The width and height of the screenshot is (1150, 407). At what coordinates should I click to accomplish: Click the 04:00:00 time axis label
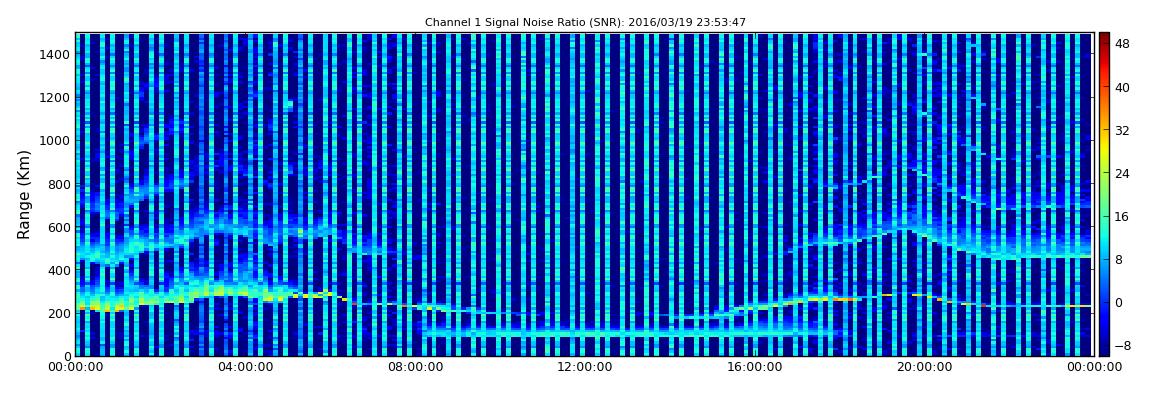pos(244,367)
